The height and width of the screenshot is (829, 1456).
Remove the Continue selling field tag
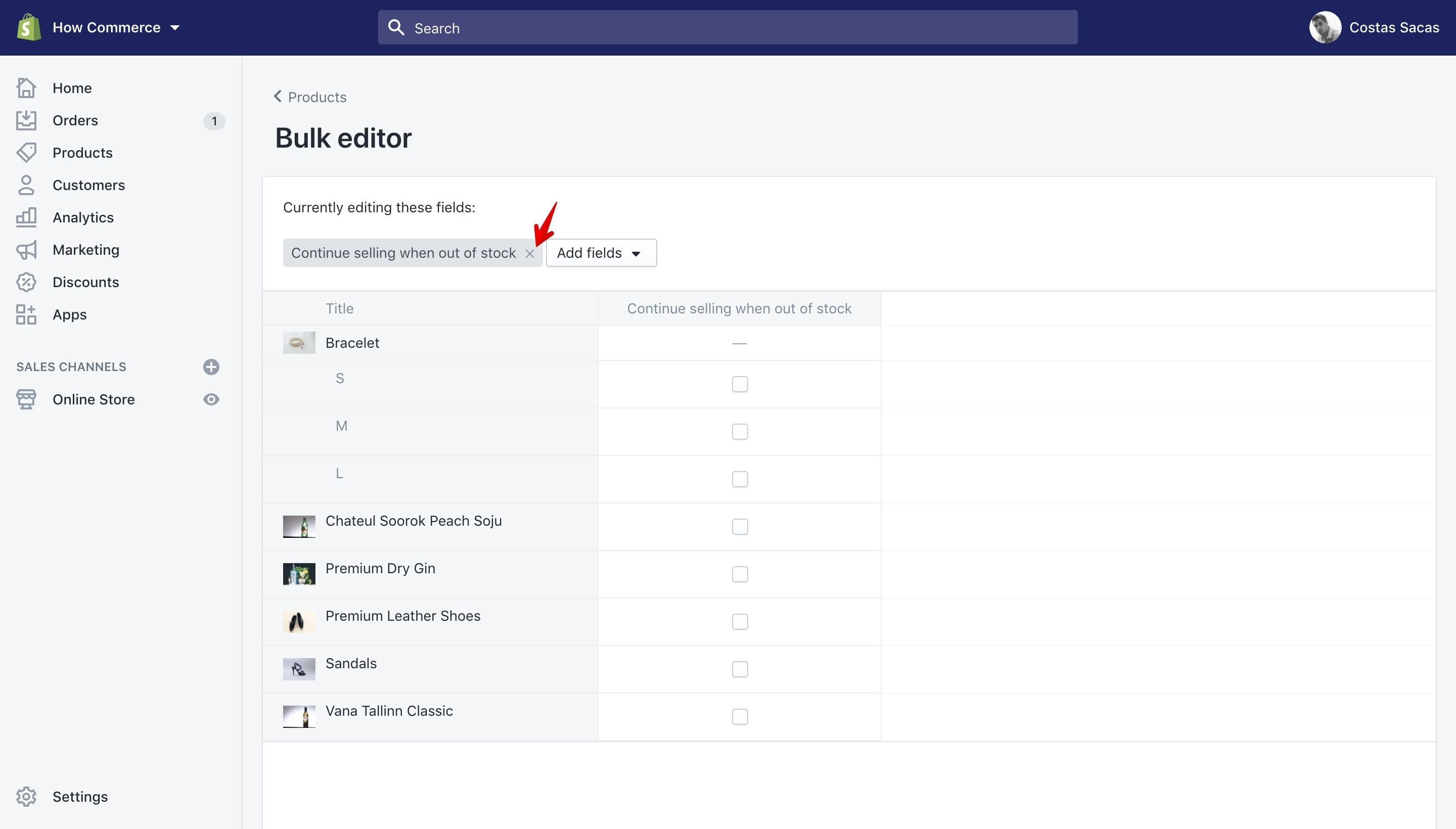(x=529, y=253)
